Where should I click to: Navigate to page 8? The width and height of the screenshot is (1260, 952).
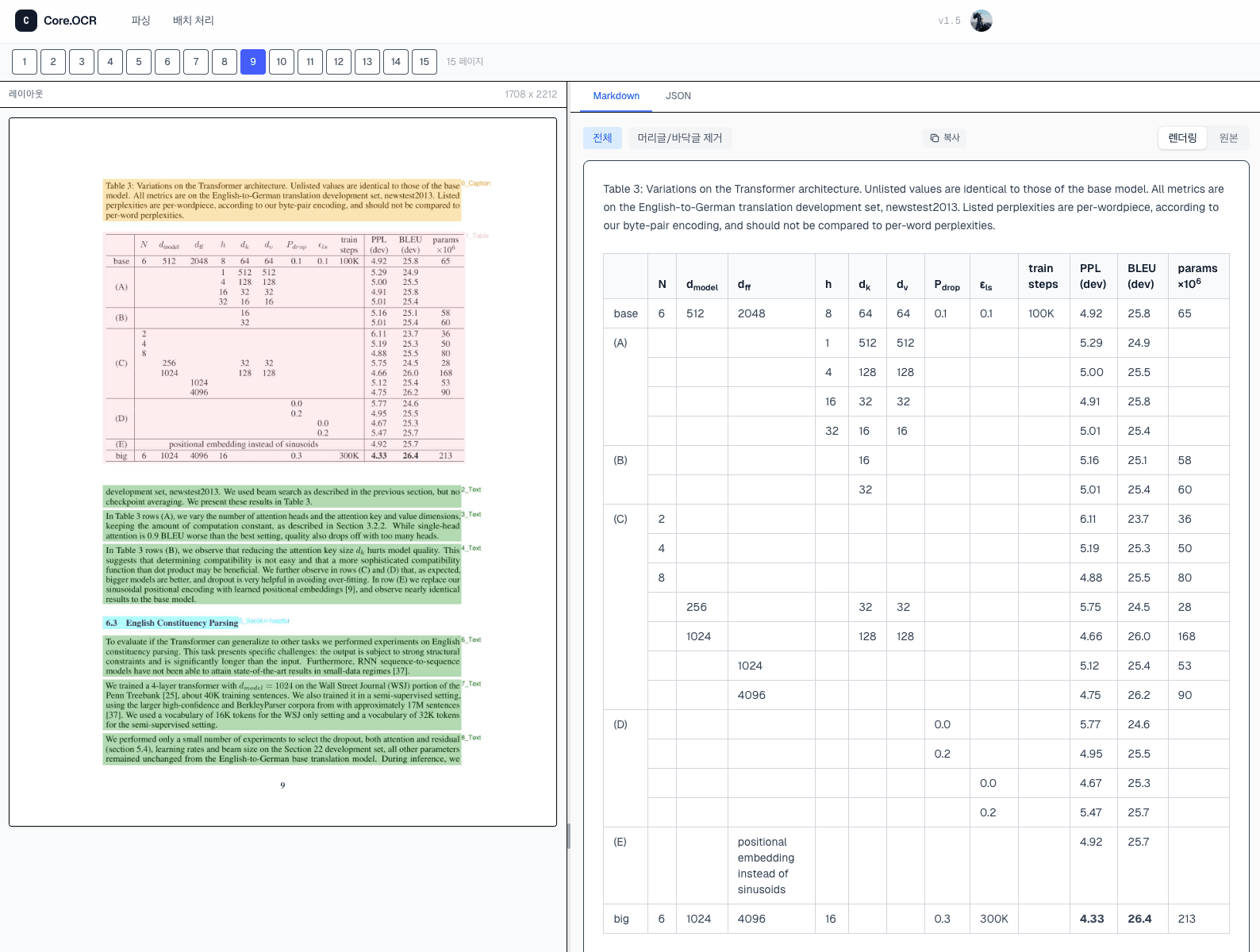pyautogui.click(x=225, y=62)
